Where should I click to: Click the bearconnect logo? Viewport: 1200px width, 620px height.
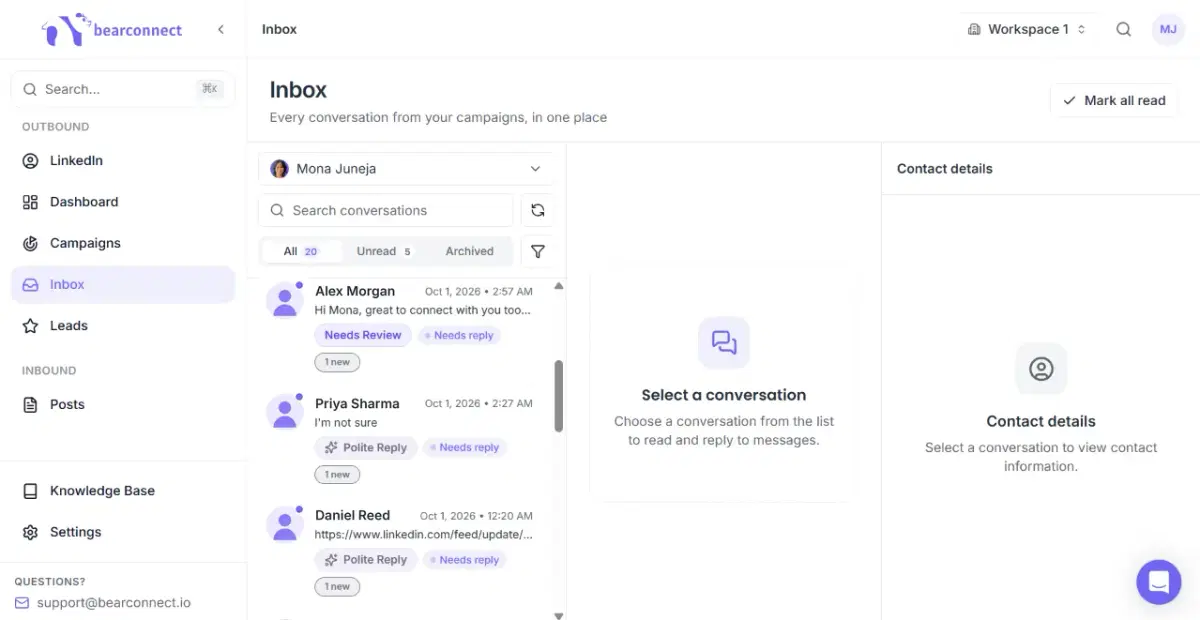112,29
